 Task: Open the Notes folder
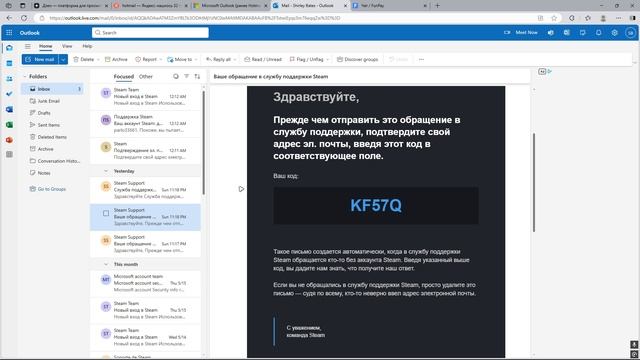pyautogui.click(x=40, y=173)
